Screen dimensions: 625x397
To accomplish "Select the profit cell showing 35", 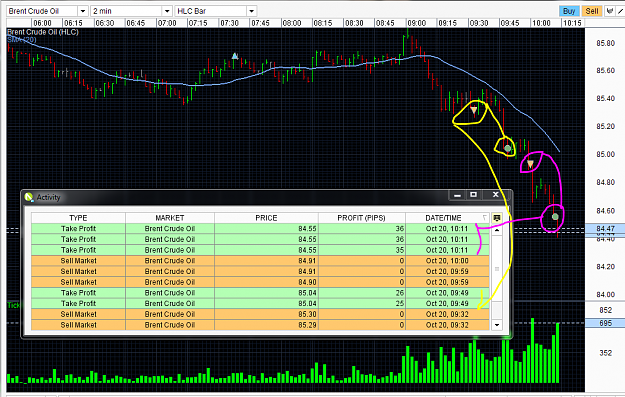I will pos(362,250).
